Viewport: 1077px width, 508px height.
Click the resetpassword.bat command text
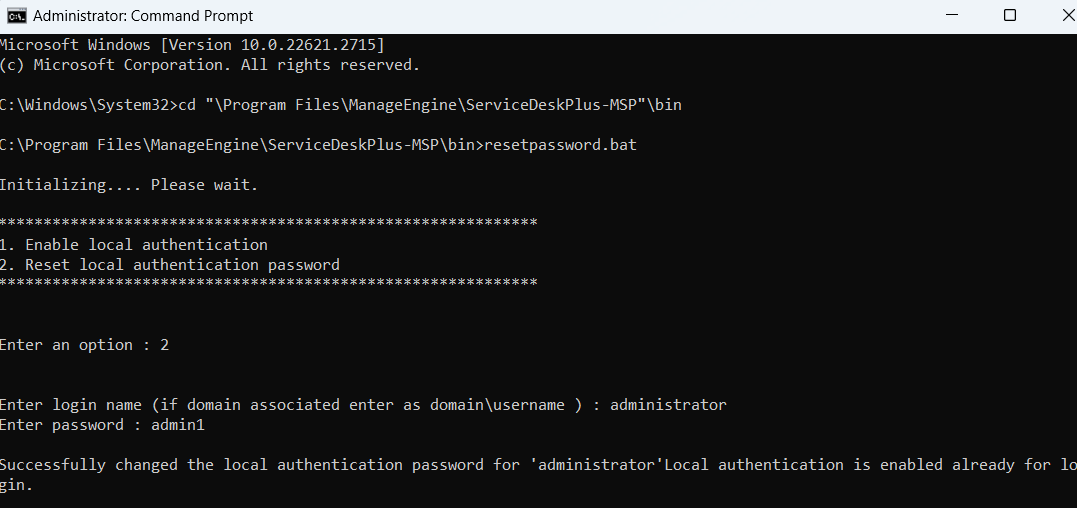click(x=560, y=145)
